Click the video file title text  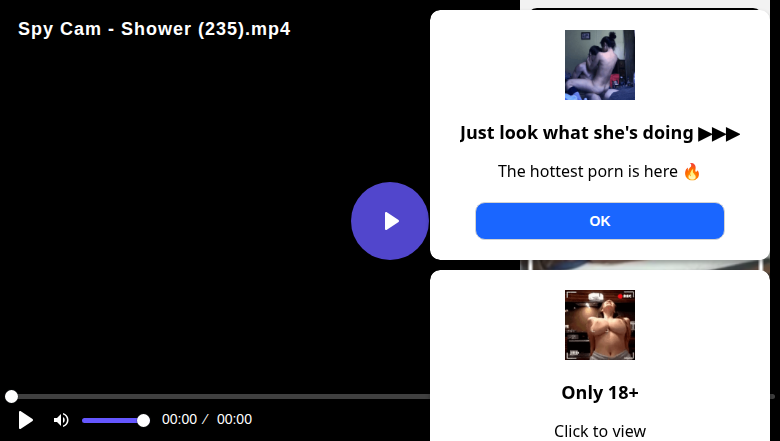154,29
